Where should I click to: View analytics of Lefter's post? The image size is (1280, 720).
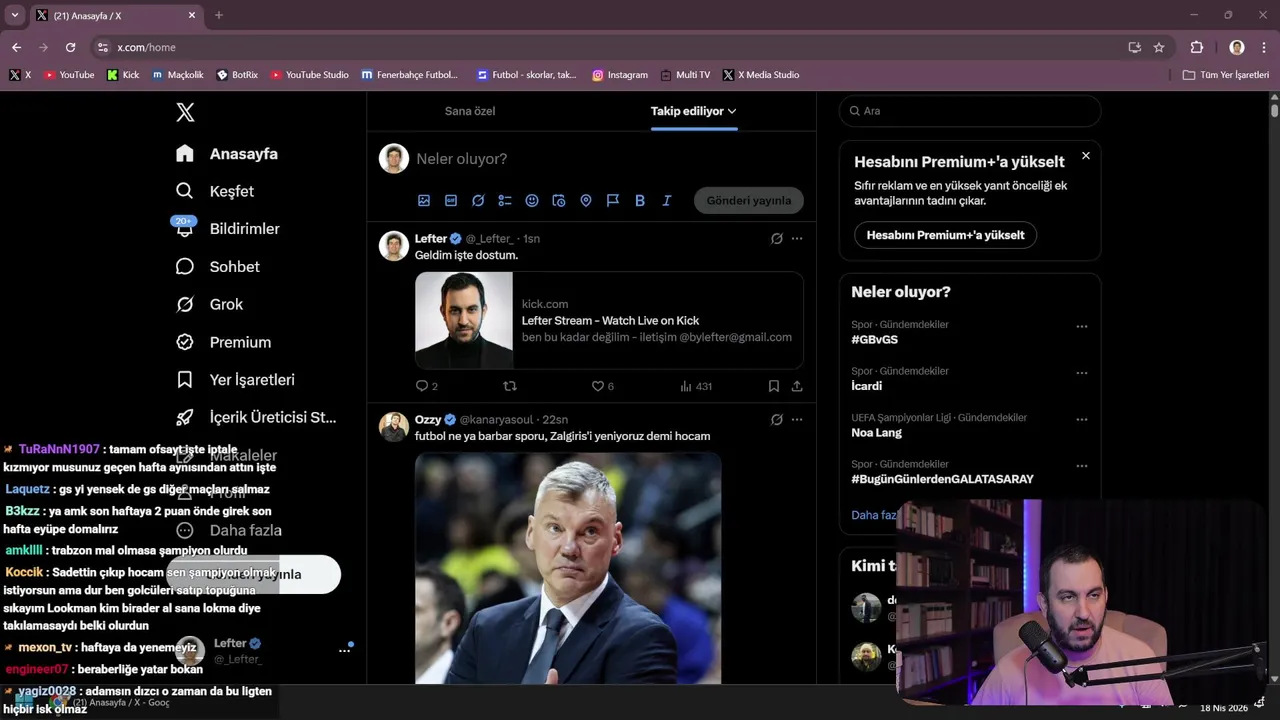click(696, 386)
